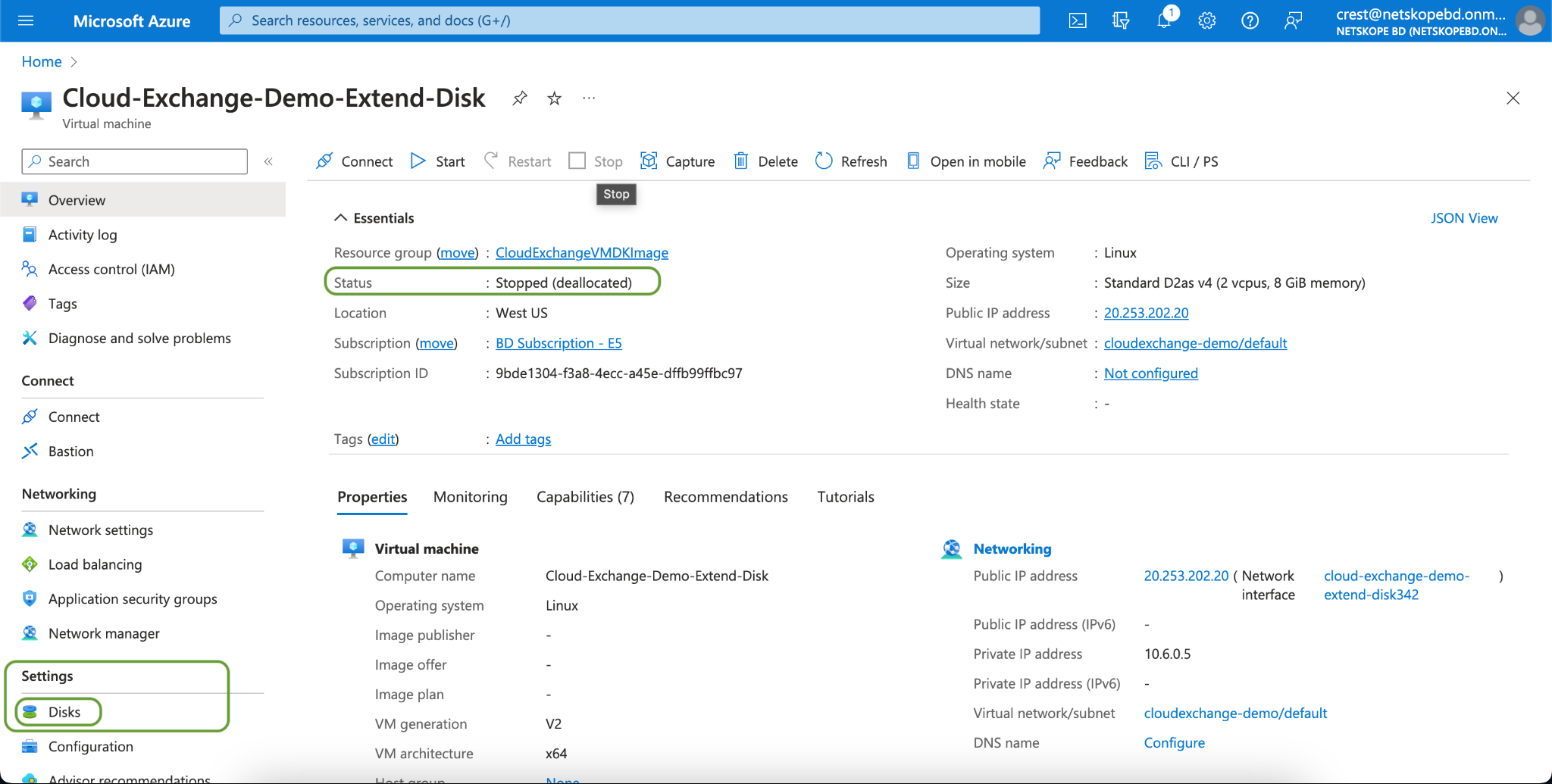Open public IP 20.253.202.20 in Essentials
Screen dimensions: 1552x784
point(1147,313)
